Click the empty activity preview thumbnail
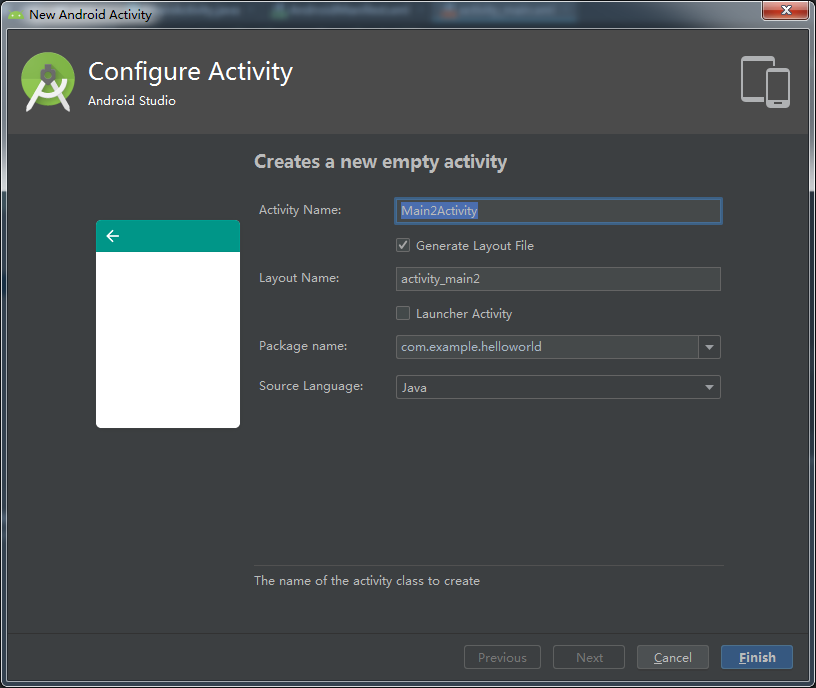Screen dimensions: 816x688 (x=168, y=324)
